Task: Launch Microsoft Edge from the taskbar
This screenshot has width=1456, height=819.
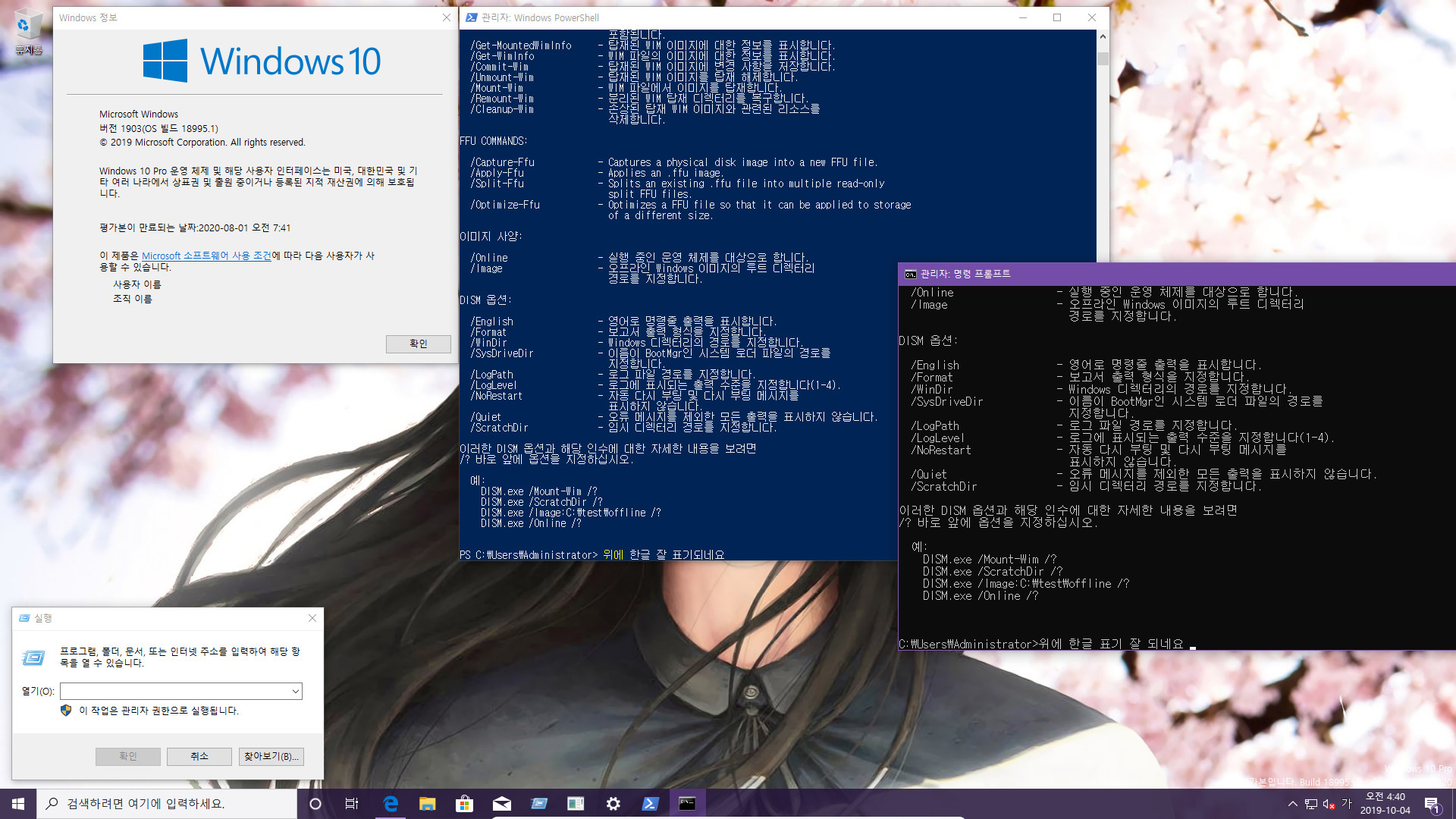Action: click(x=391, y=804)
